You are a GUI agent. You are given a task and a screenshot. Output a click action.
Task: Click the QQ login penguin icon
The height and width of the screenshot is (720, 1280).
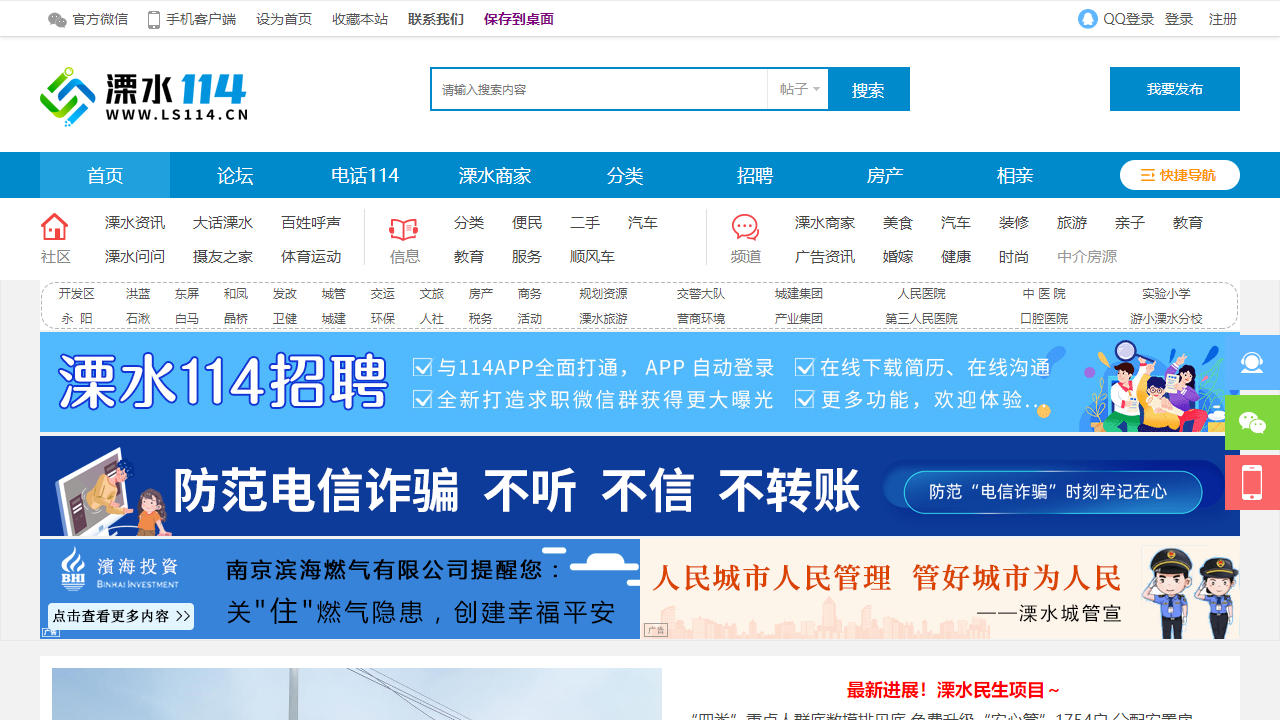pos(1088,19)
